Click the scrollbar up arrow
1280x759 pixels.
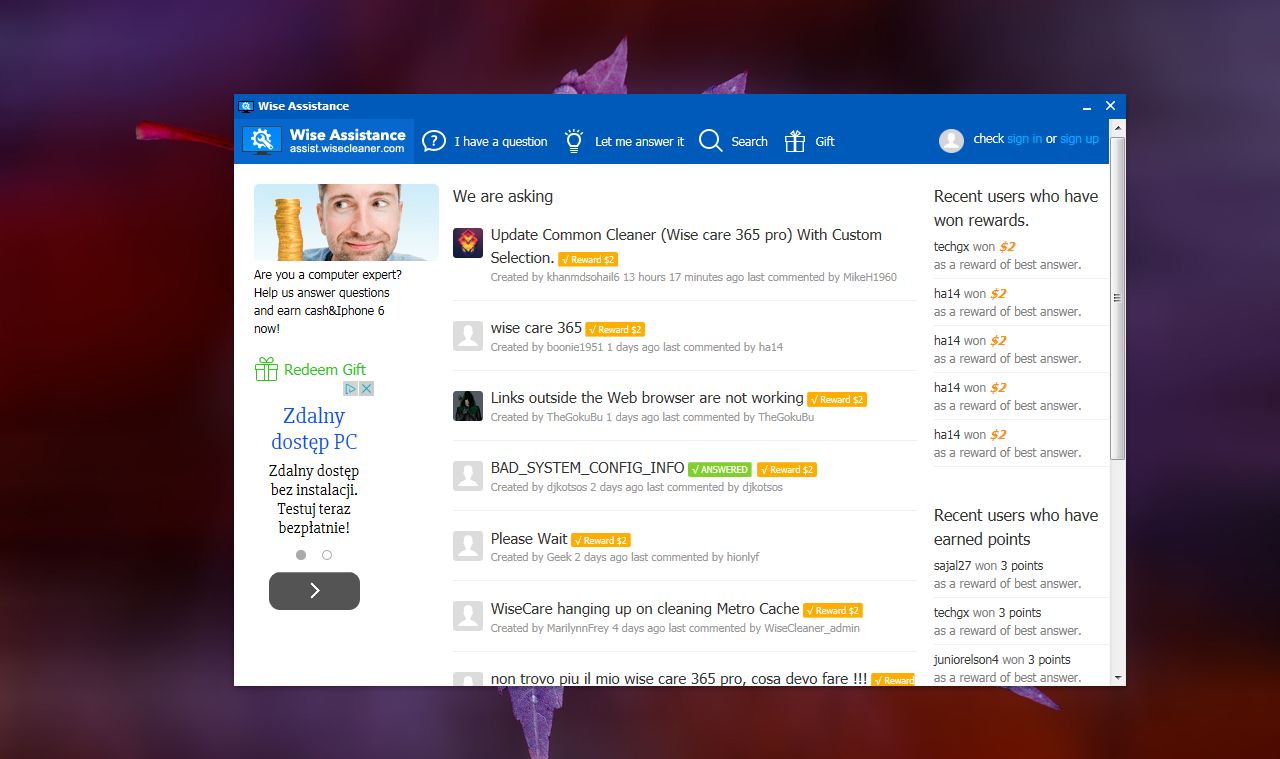(x=1118, y=127)
